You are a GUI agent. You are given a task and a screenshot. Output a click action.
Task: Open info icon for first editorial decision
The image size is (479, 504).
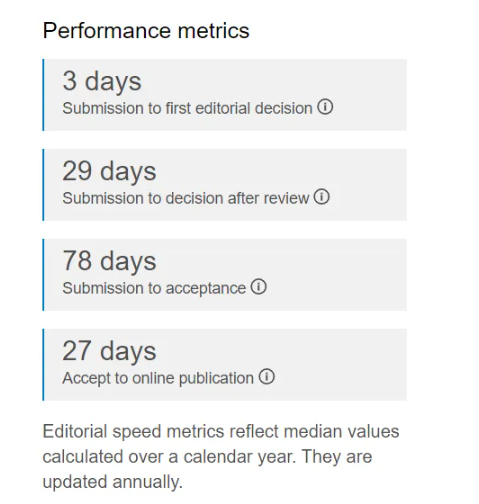pos(325,107)
